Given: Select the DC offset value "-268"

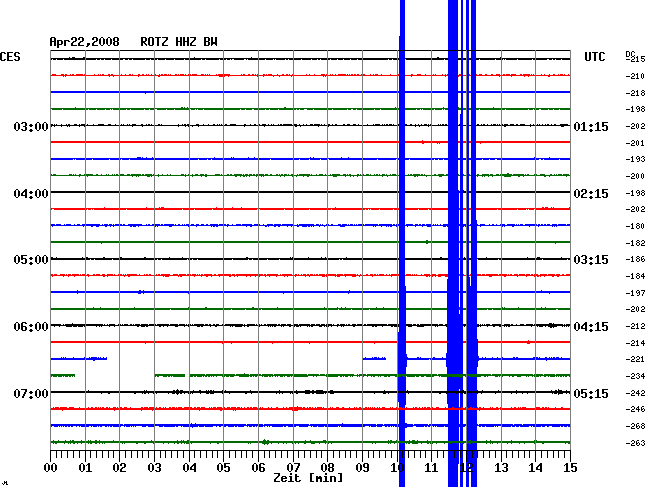Looking at the screenshot, I should (x=635, y=426).
